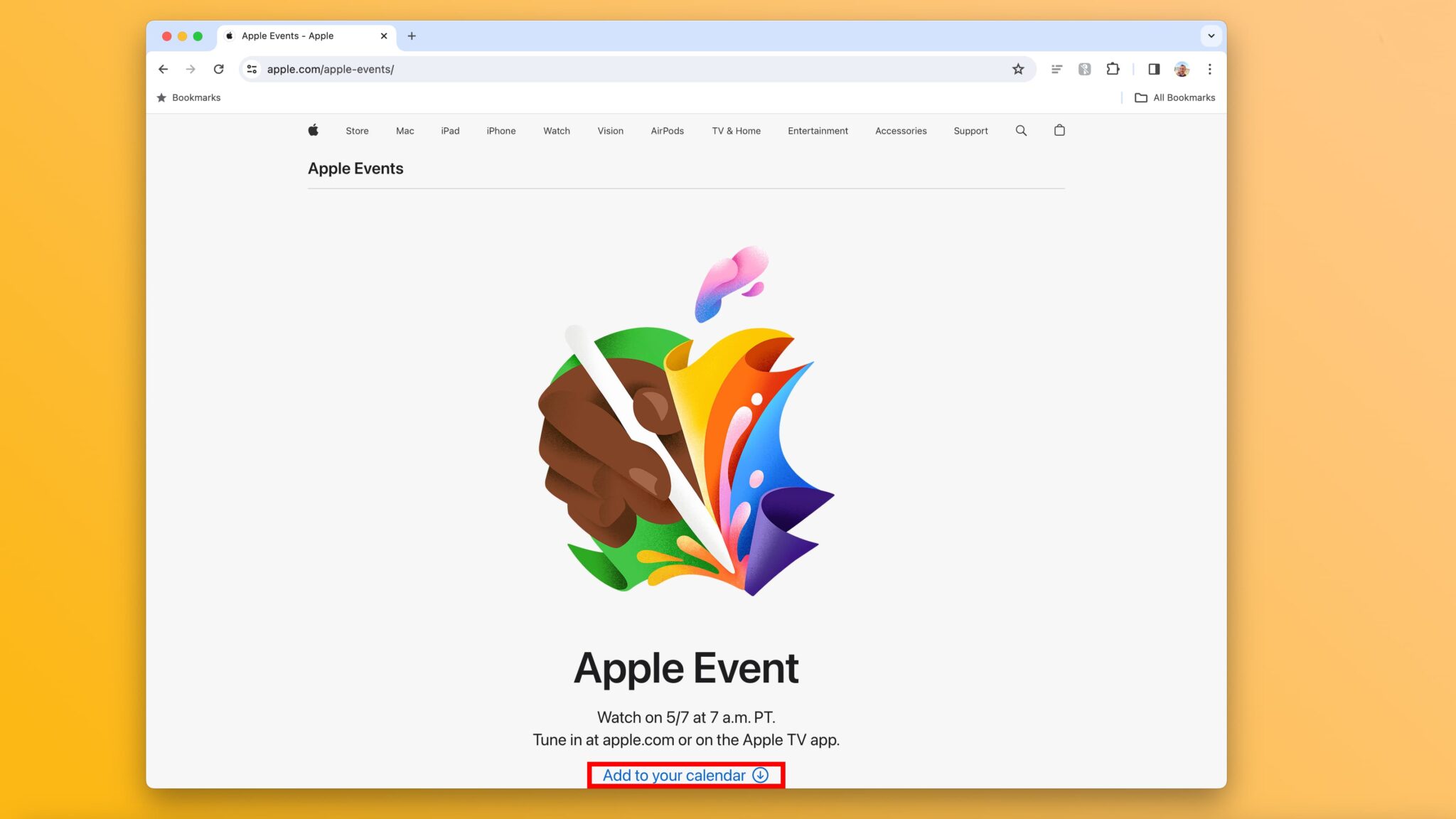Open the Accessories menu item
Image resolution: width=1456 pixels, height=819 pixels.
(901, 131)
